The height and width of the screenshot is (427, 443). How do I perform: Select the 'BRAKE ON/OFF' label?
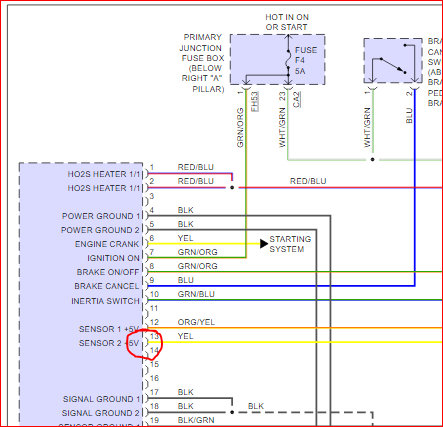click(x=108, y=272)
